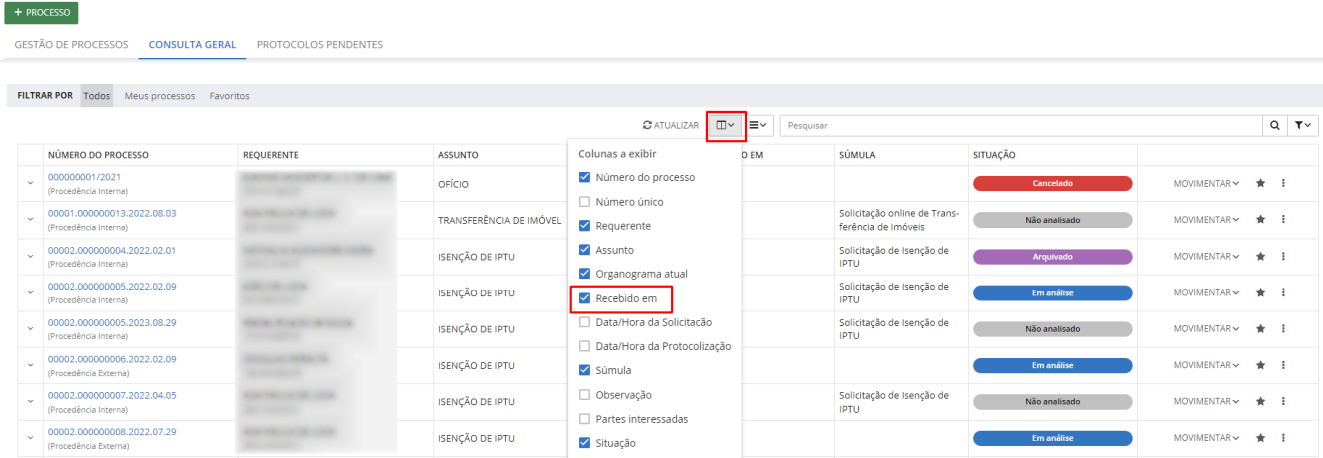Image resolution: width=1323 pixels, height=458 pixels.
Task: Open the Gestão de Processos tab
Action: pyautogui.click(x=71, y=45)
